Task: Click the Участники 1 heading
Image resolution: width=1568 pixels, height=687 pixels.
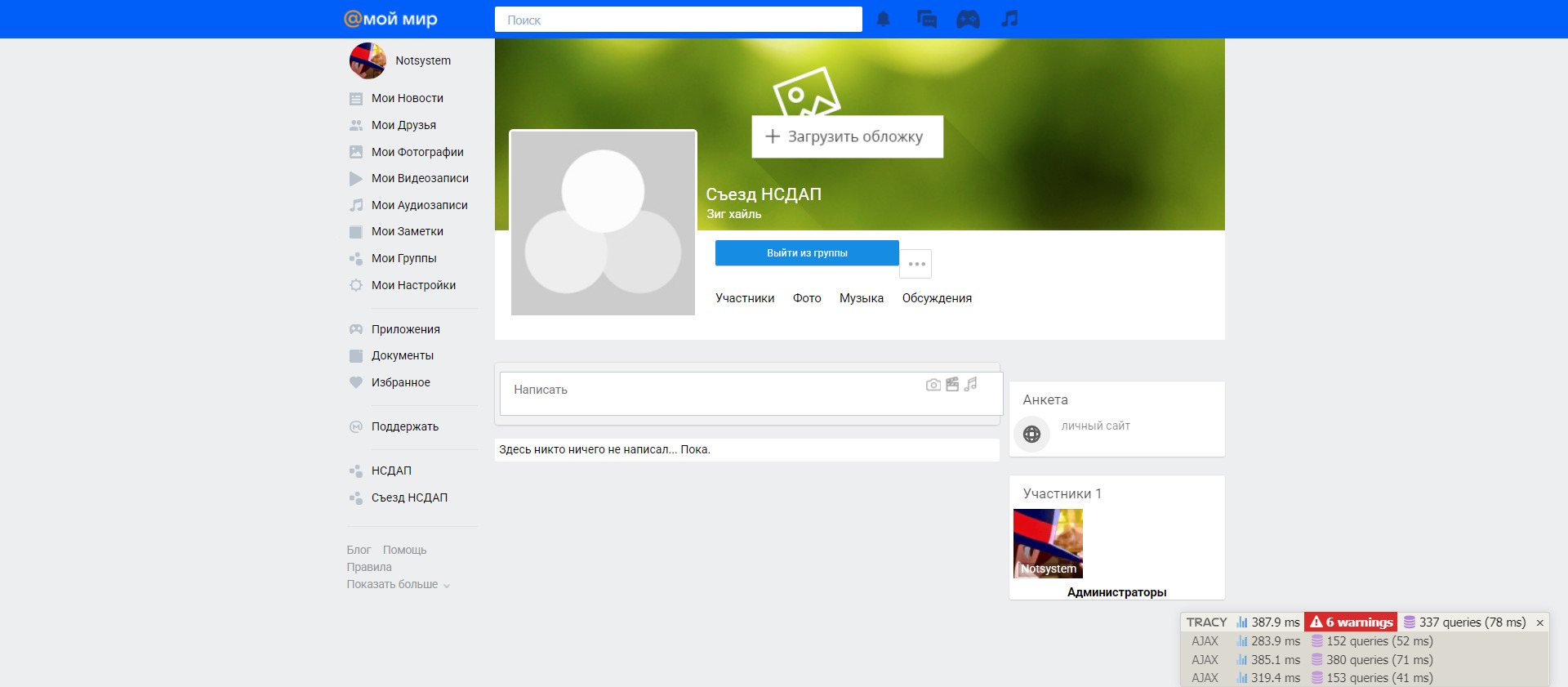Action: pyautogui.click(x=1062, y=493)
